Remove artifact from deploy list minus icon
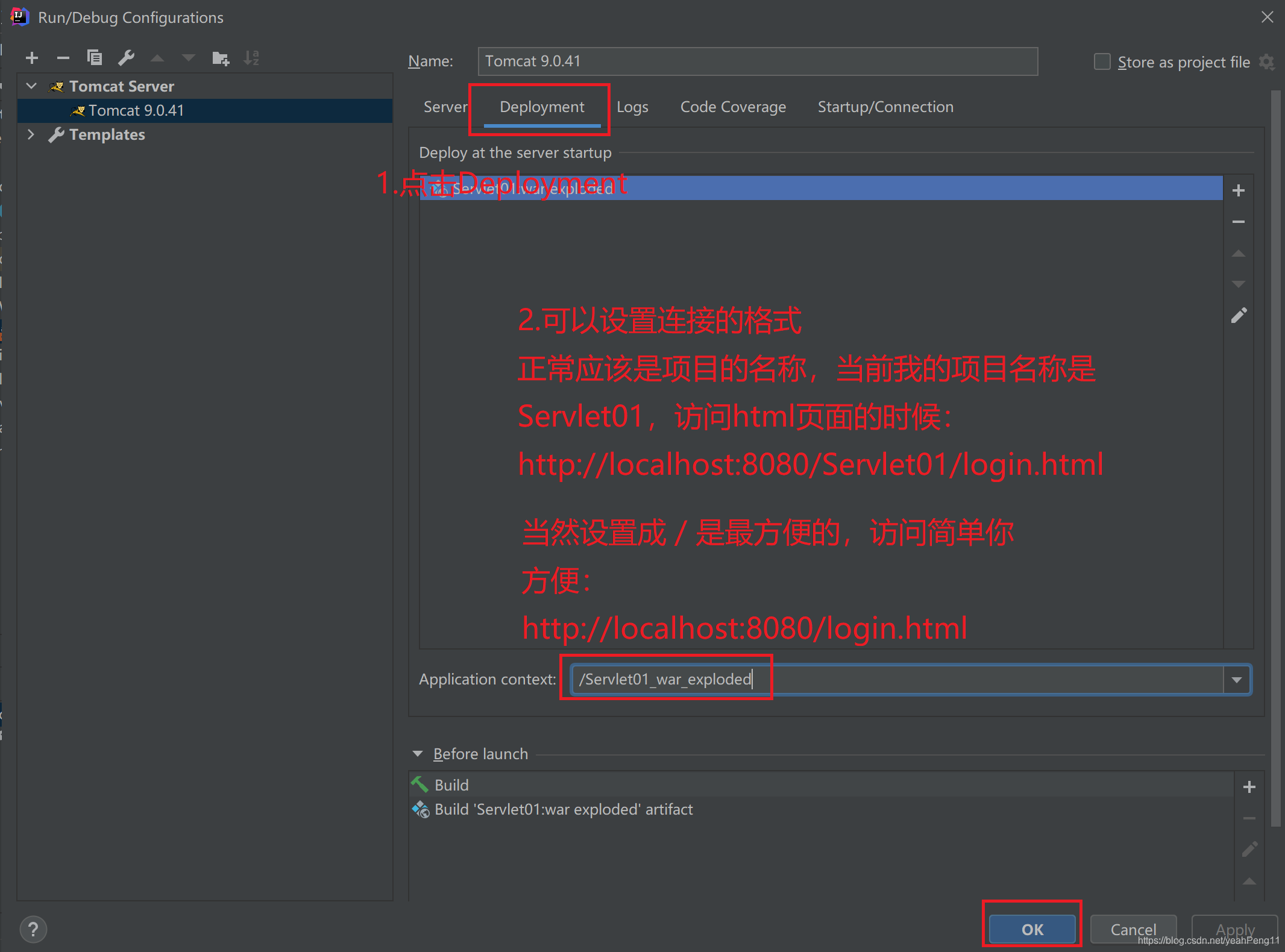1285x952 pixels. [x=1239, y=222]
